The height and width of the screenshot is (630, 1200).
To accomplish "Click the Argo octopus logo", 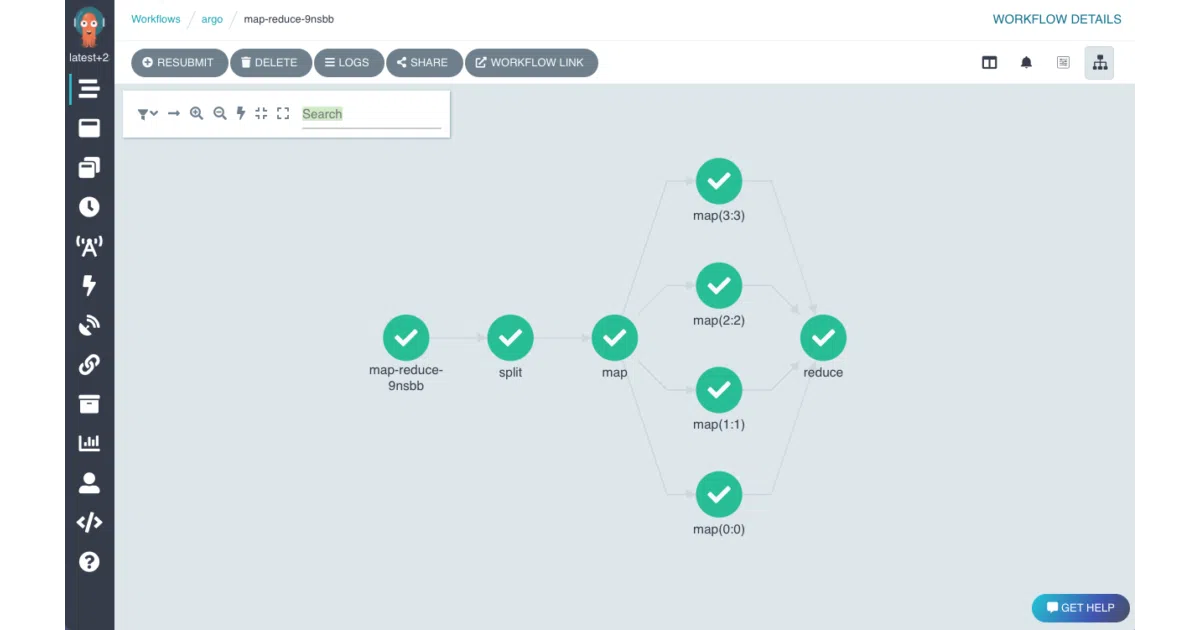I will (89, 26).
